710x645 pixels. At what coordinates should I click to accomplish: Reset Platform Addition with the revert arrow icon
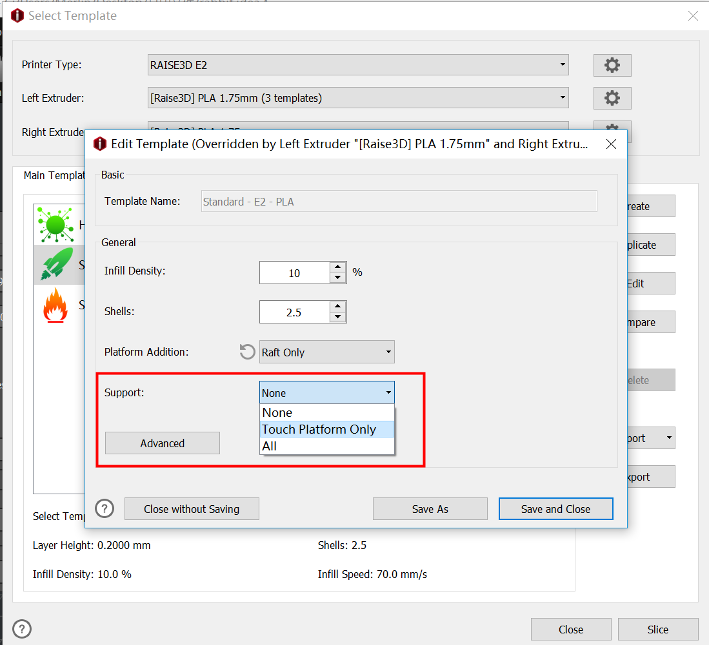247,352
